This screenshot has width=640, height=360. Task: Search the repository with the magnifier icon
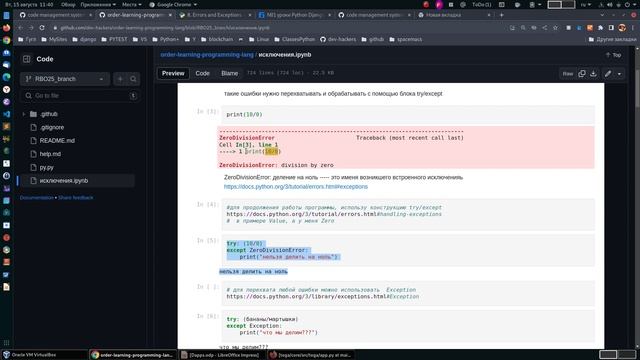click(x=133, y=79)
